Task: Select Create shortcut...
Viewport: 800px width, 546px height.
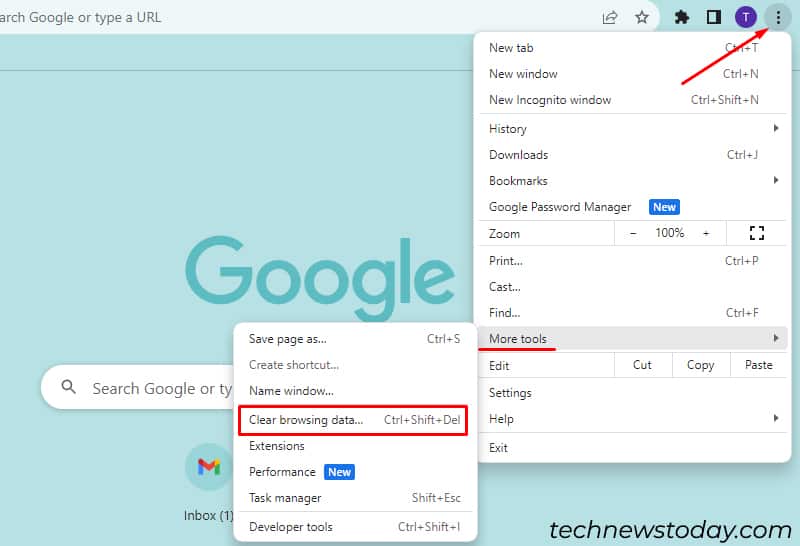Action: (355, 365)
